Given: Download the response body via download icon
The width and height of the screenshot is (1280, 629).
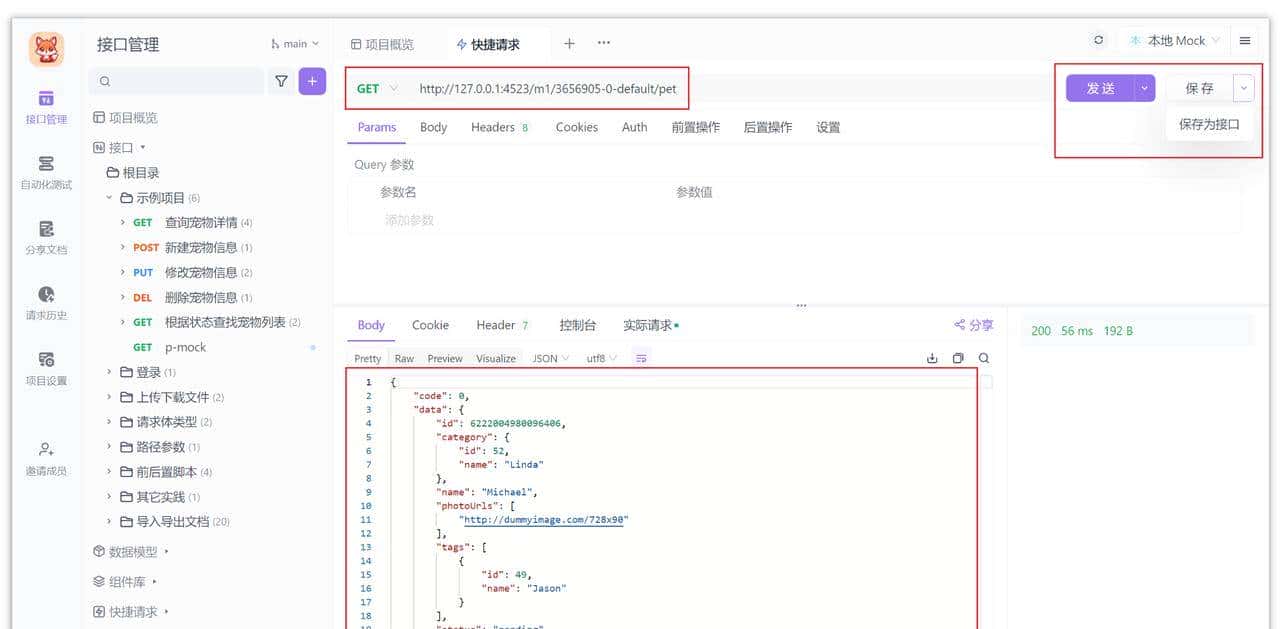Looking at the screenshot, I should tap(931, 357).
